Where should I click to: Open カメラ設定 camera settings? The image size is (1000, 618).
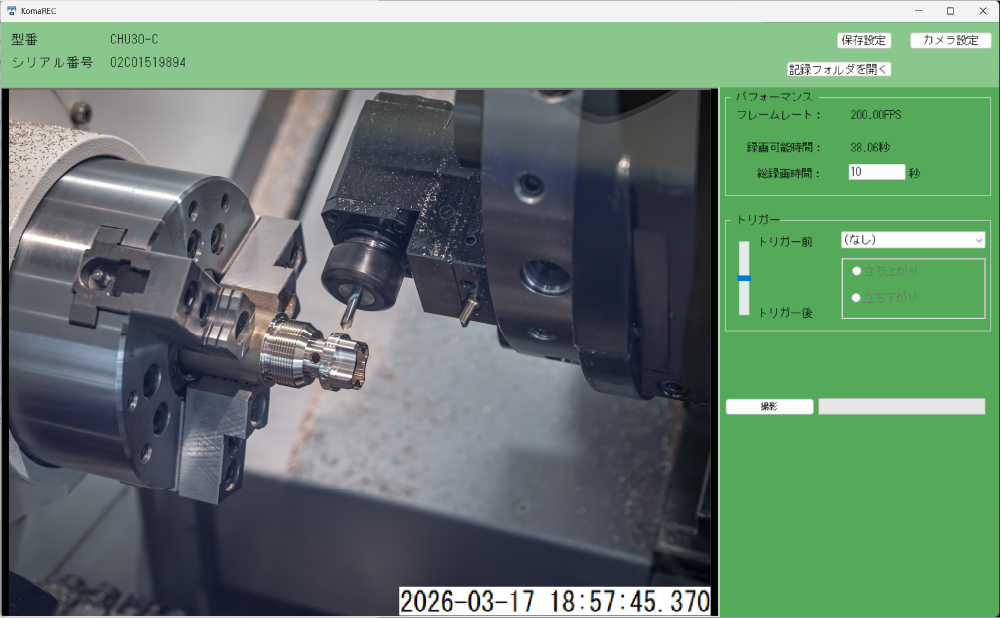pos(950,41)
